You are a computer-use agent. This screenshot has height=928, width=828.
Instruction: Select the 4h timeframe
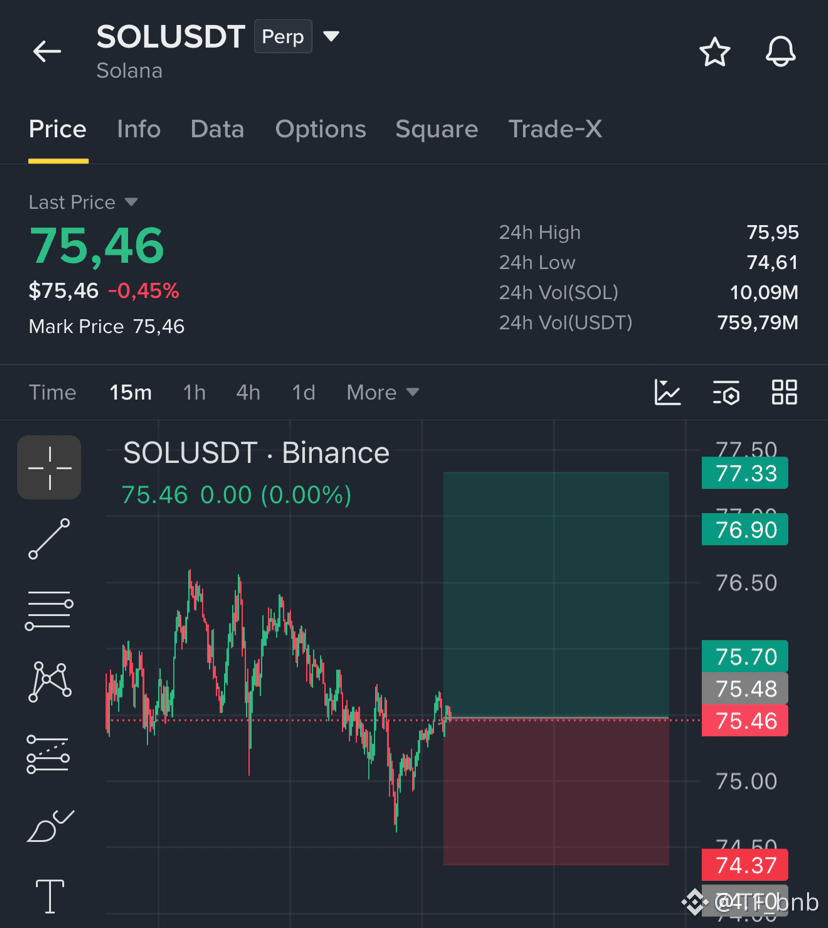click(x=248, y=392)
